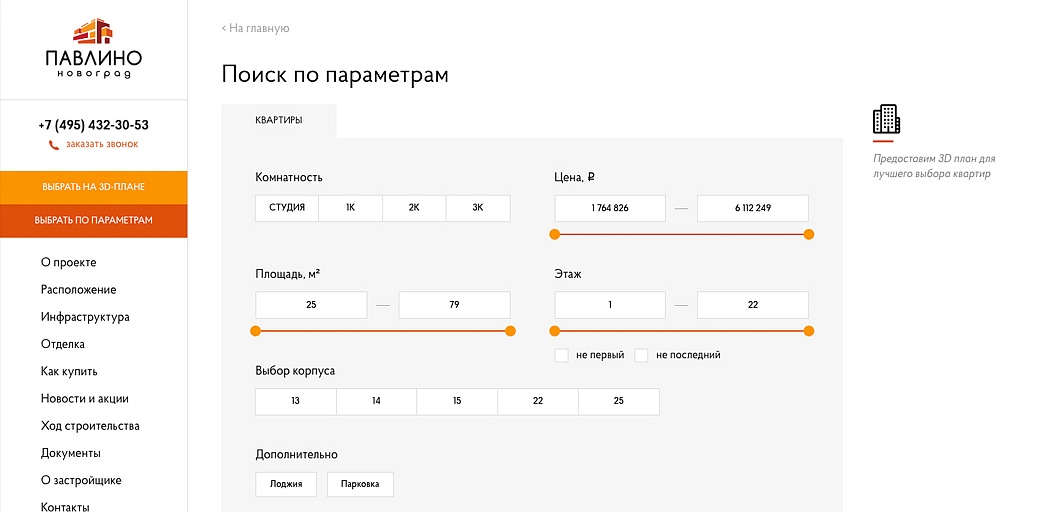Click the maximum price slider handle
Viewport: 1040px width, 512px height.
[808, 235]
